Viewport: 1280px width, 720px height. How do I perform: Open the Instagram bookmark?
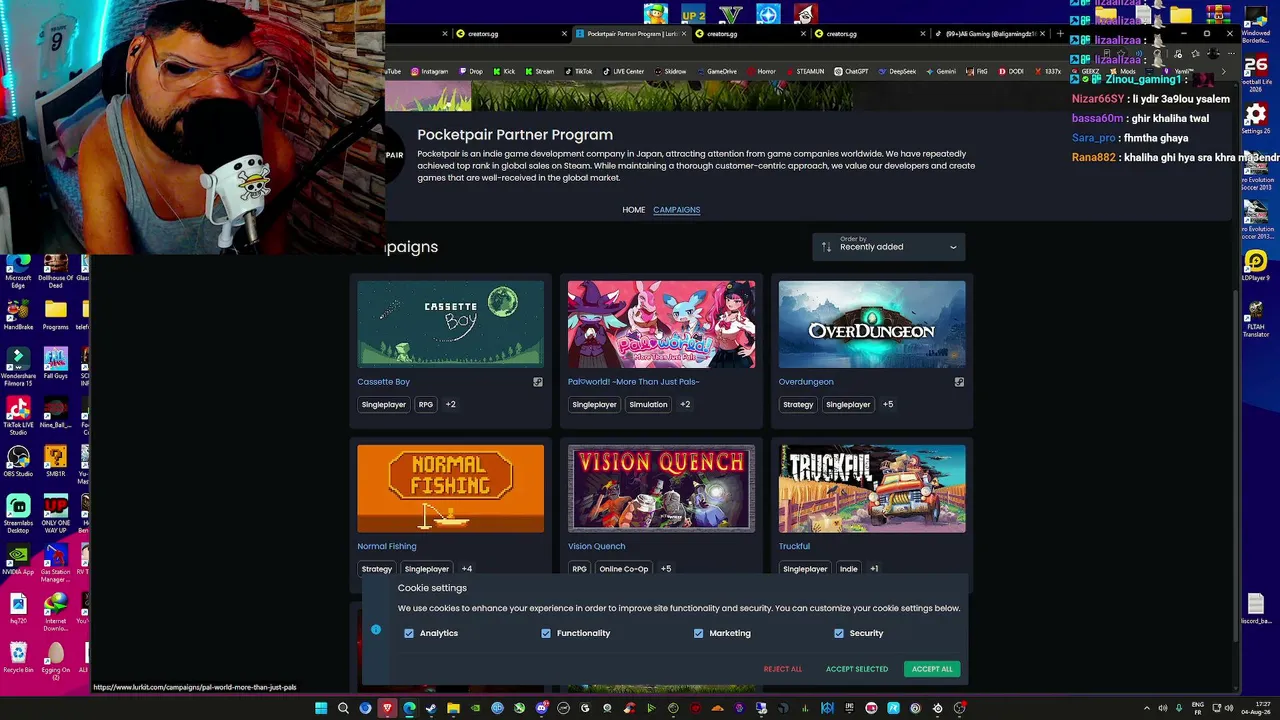(x=429, y=71)
